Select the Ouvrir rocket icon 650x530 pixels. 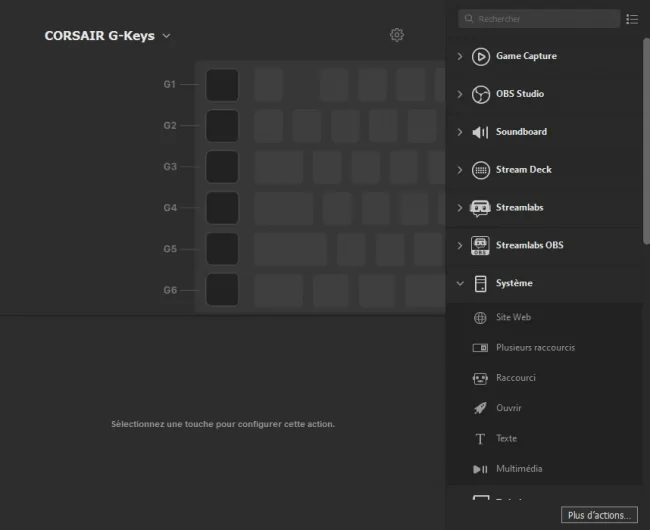tap(480, 408)
